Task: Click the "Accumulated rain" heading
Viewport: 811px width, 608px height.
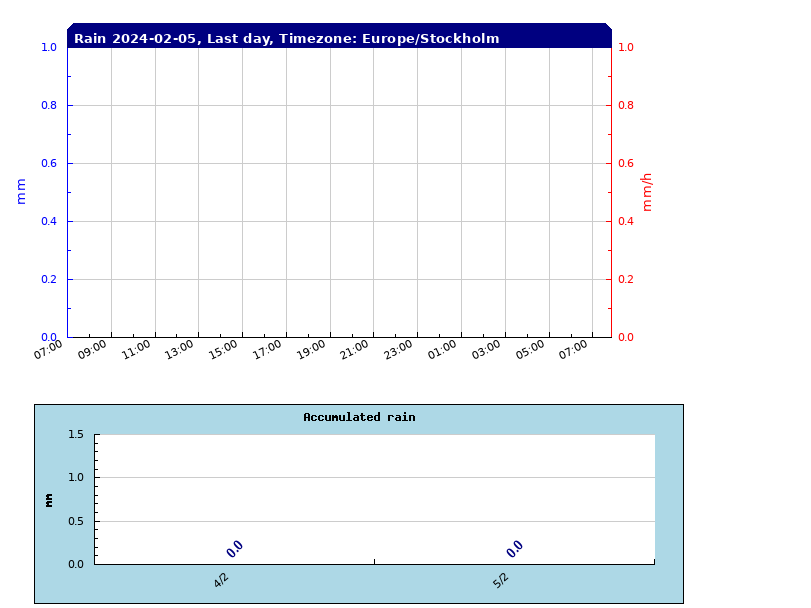Action: (x=359, y=418)
